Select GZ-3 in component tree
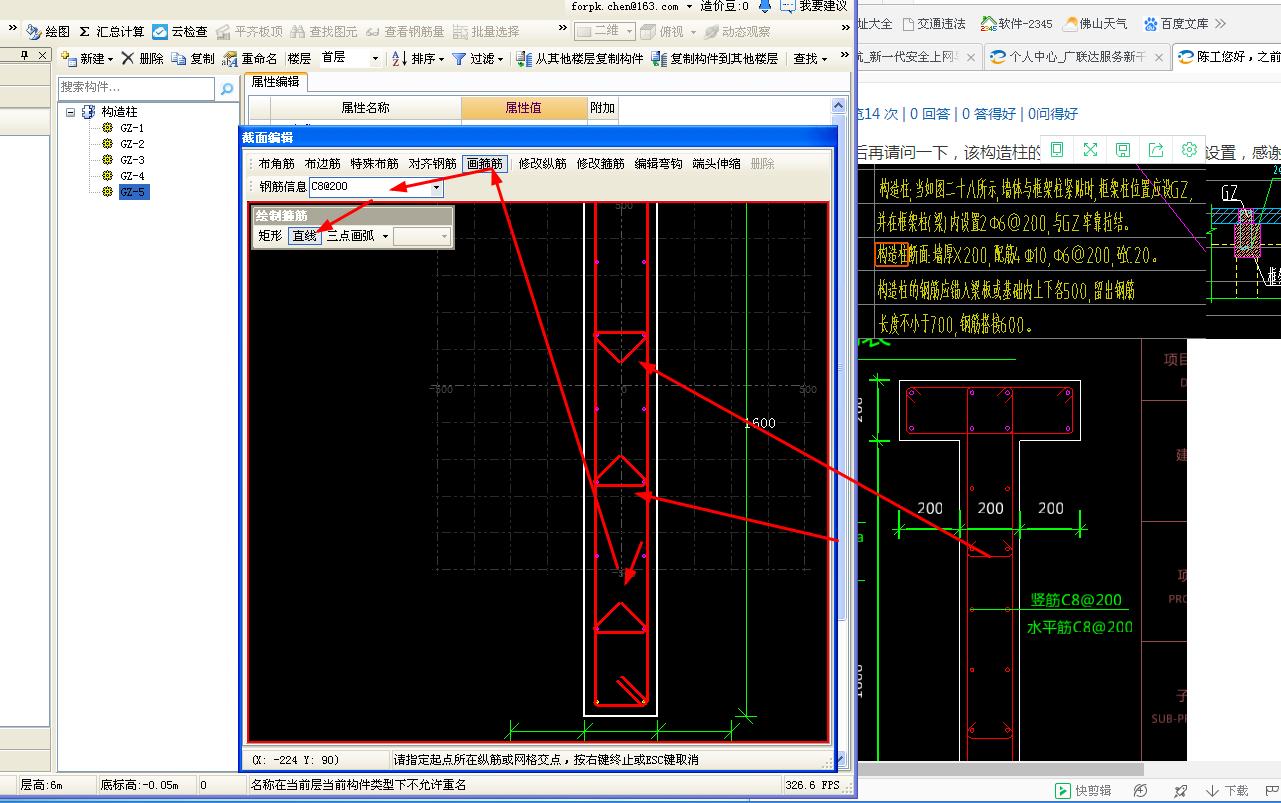The height and width of the screenshot is (803, 1281). (132, 161)
